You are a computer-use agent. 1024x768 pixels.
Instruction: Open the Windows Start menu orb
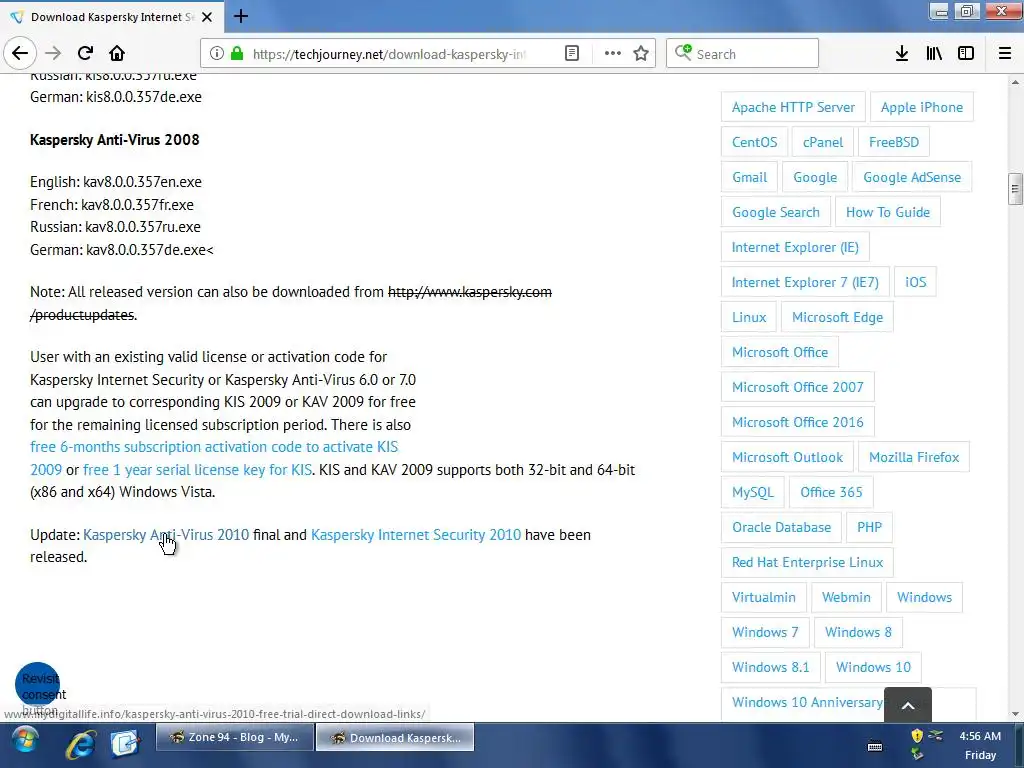click(24, 742)
